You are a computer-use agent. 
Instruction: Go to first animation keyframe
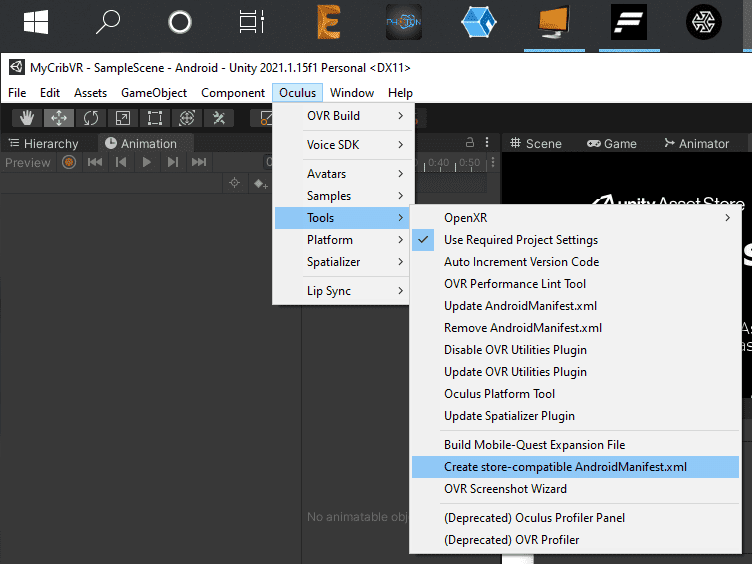[x=95, y=163]
